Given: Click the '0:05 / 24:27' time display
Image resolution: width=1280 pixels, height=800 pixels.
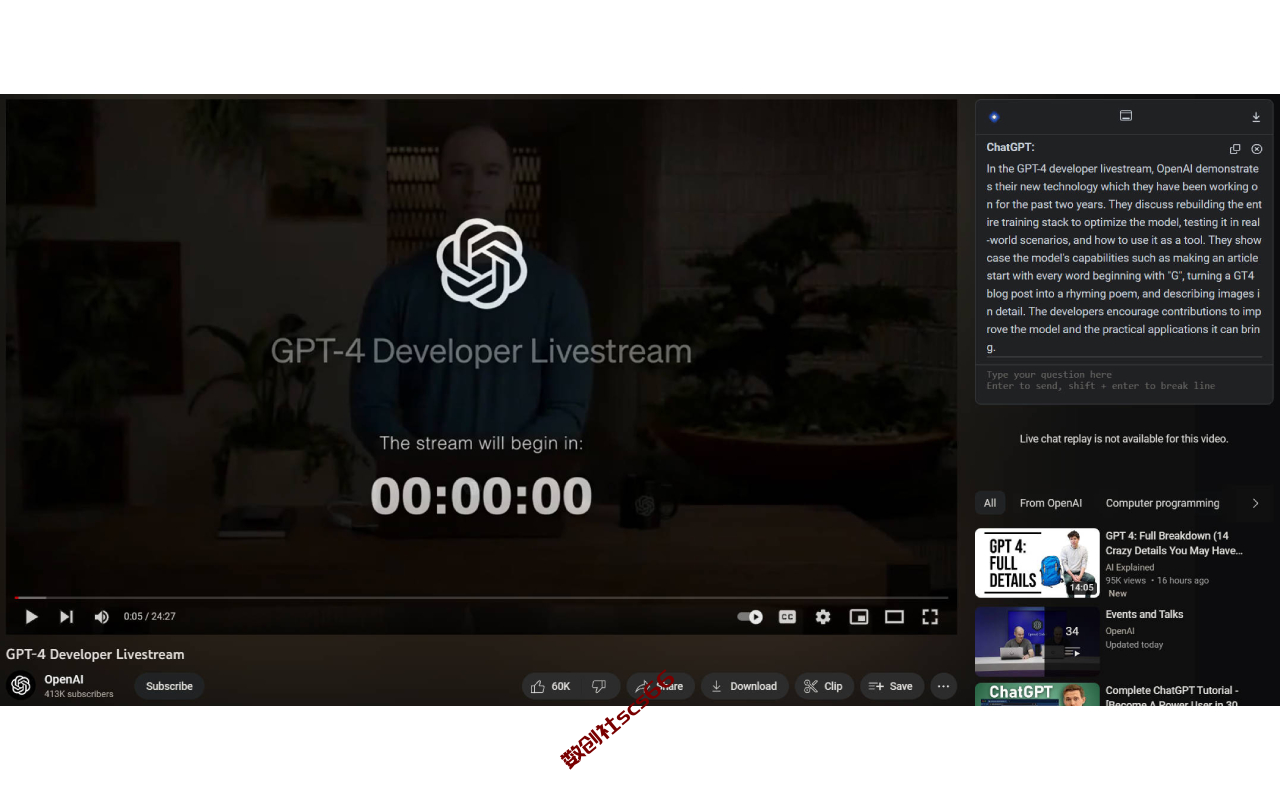Looking at the screenshot, I should (x=150, y=617).
